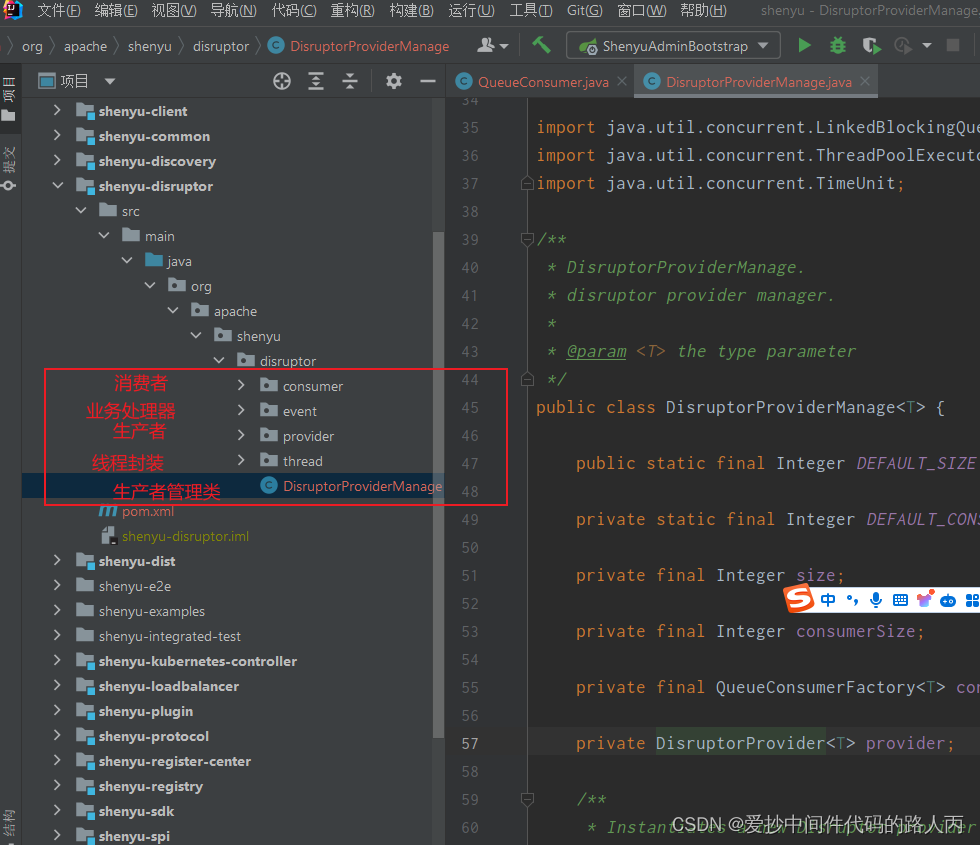The height and width of the screenshot is (845, 980).
Task: Open project panel settings gear
Action: pos(394,81)
